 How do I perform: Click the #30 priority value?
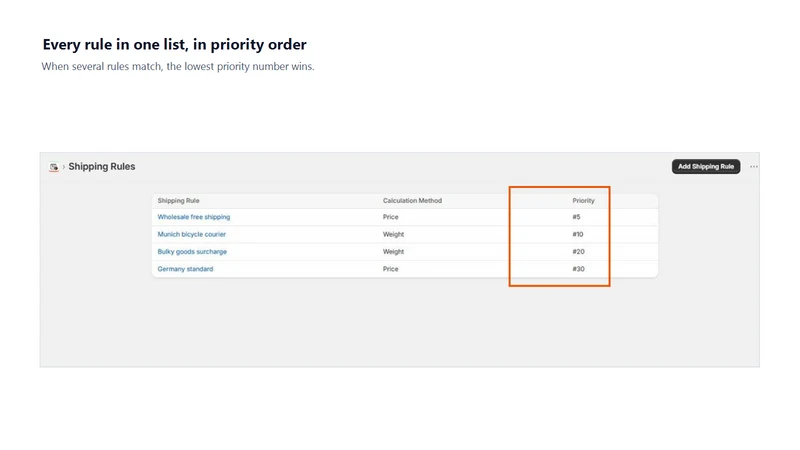(x=578, y=269)
